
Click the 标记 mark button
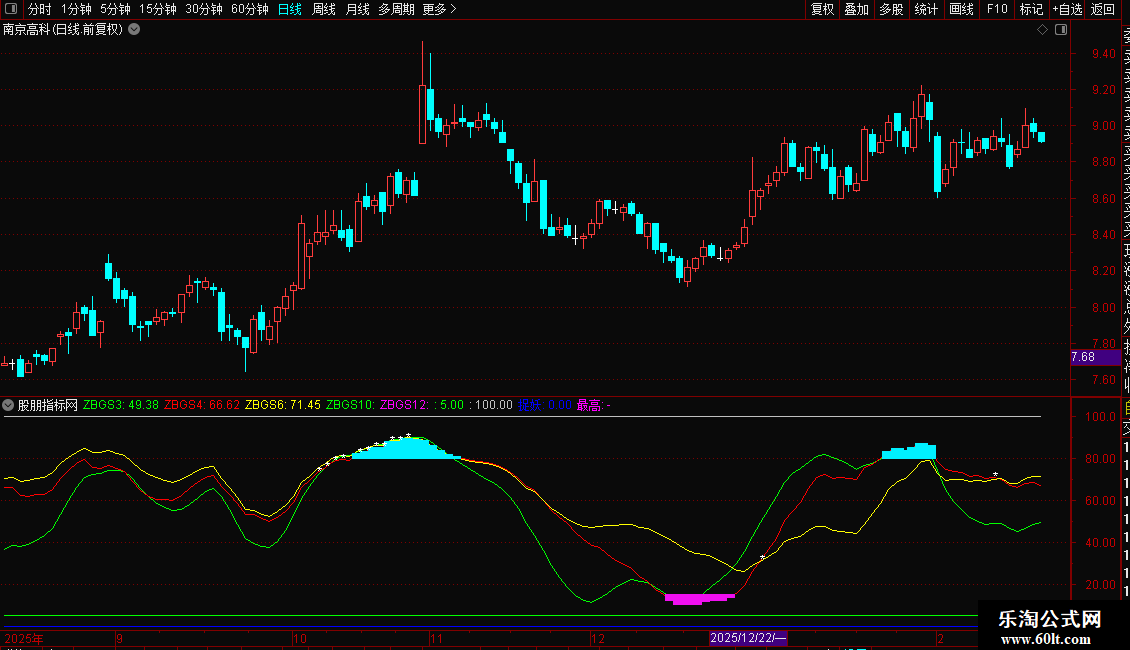tap(1030, 9)
